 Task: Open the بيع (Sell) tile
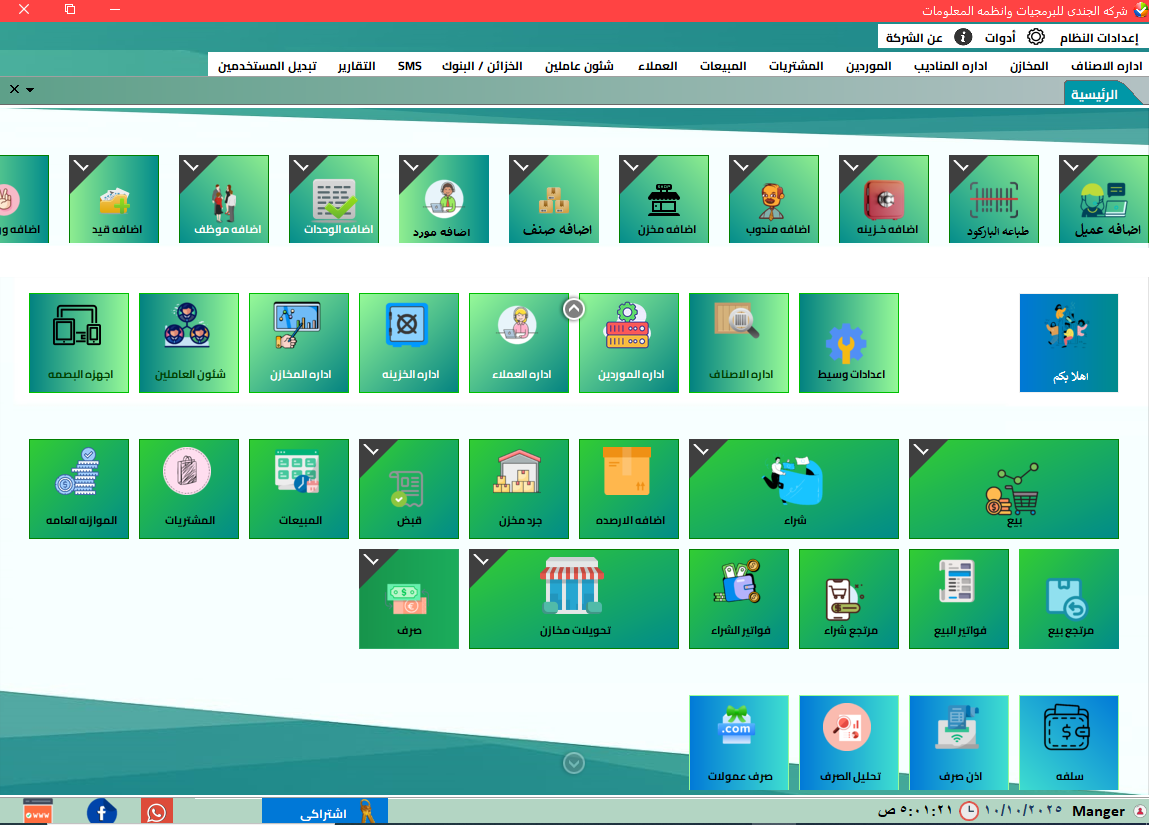click(1013, 488)
